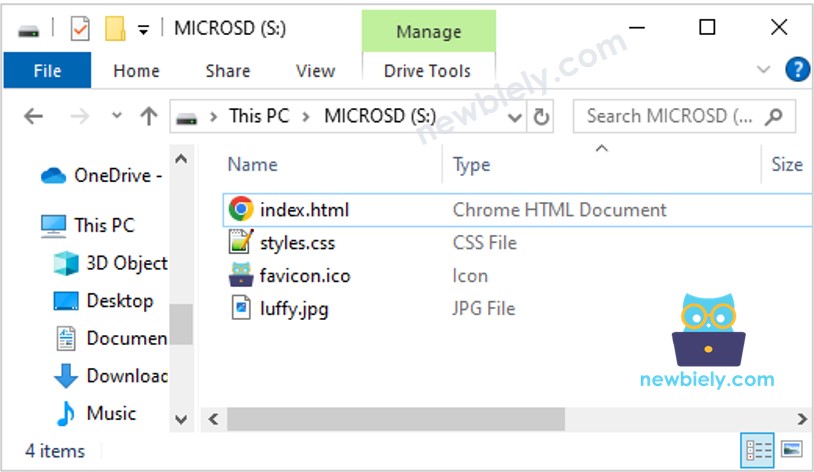The height and width of the screenshot is (472, 814).
Task: Click the Chrome icon next to index.html
Action: (x=240, y=210)
